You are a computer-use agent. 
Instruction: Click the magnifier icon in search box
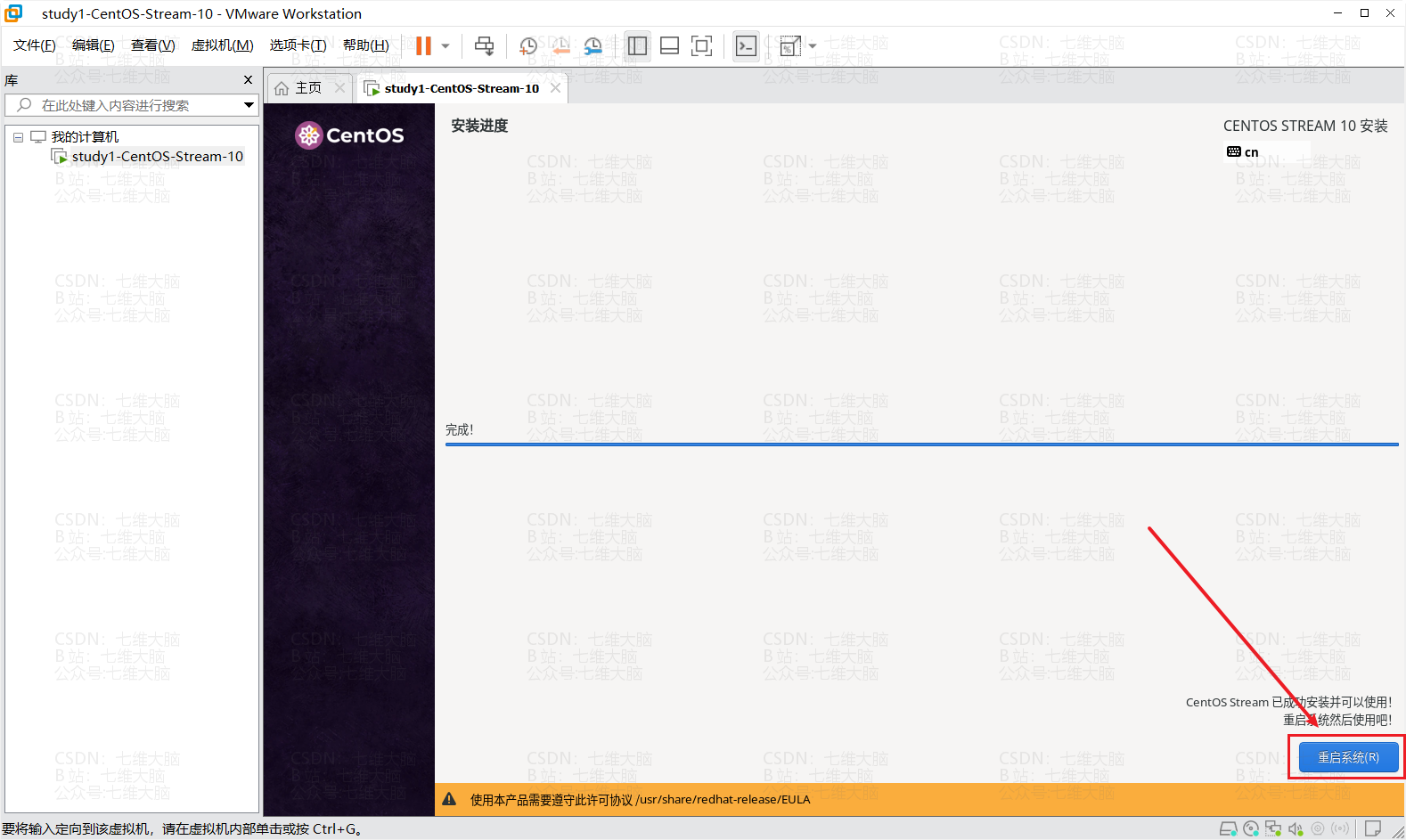pos(24,105)
